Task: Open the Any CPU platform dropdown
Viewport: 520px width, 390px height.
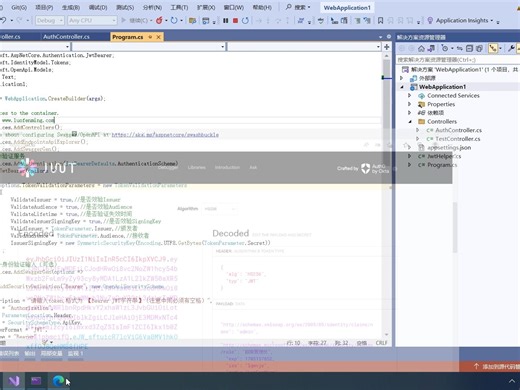Action: pyautogui.click(x=92, y=21)
